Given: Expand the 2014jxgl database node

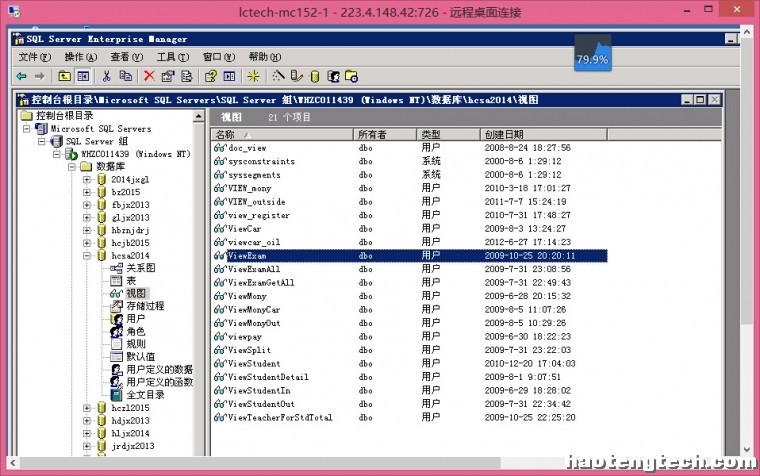Looking at the screenshot, I should coord(87,179).
